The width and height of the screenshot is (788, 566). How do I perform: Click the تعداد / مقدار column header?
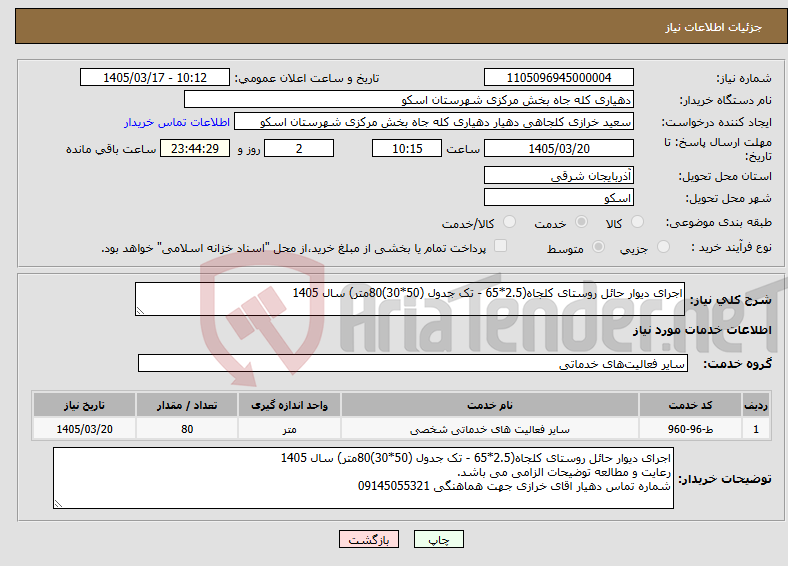(x=187, y=405)
